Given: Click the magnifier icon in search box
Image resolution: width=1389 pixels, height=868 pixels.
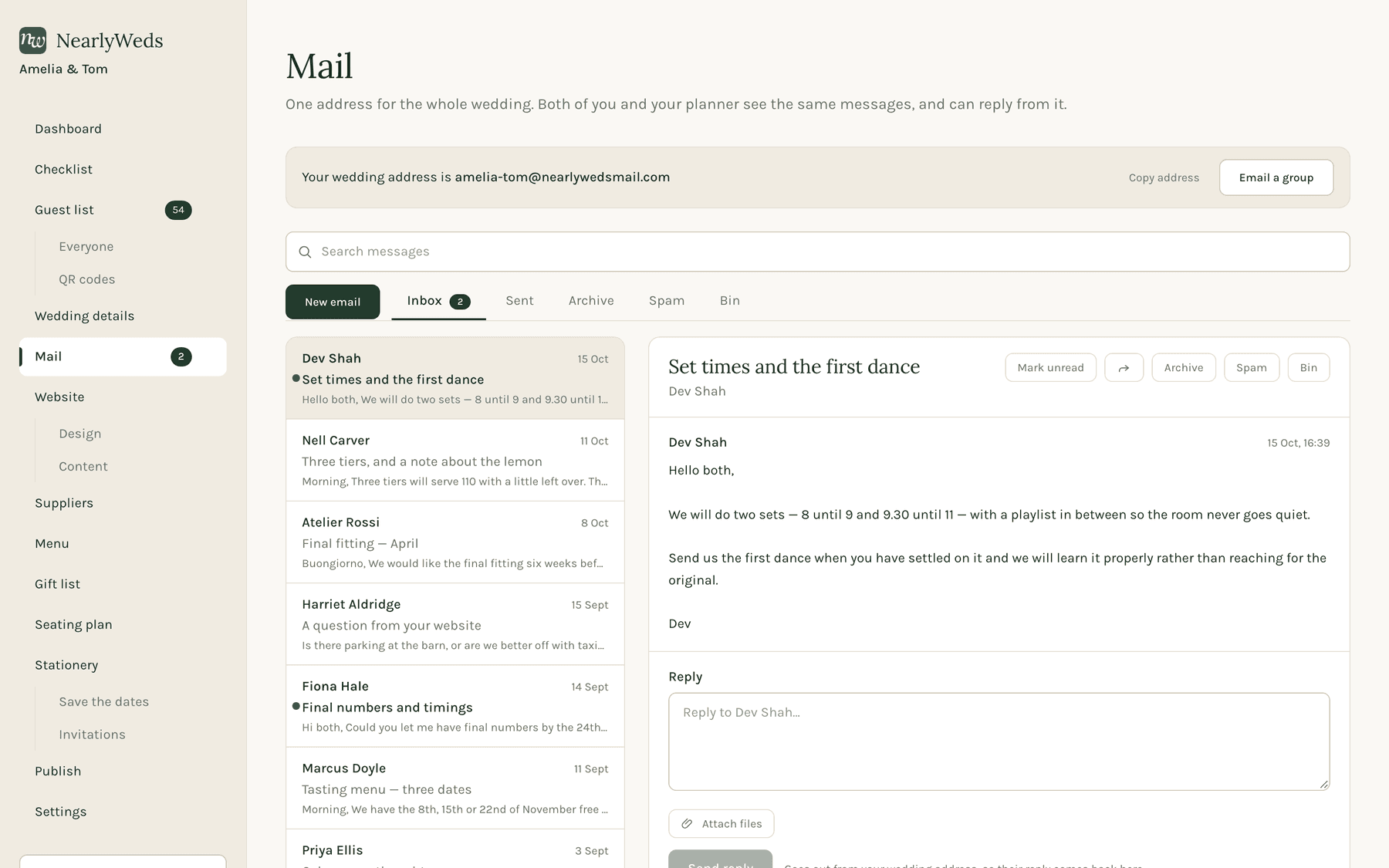Looking at the screenshot, I should pos(305,252).
